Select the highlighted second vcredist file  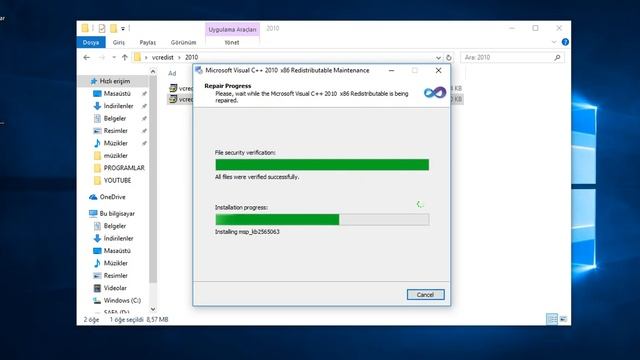click(180, 99)
